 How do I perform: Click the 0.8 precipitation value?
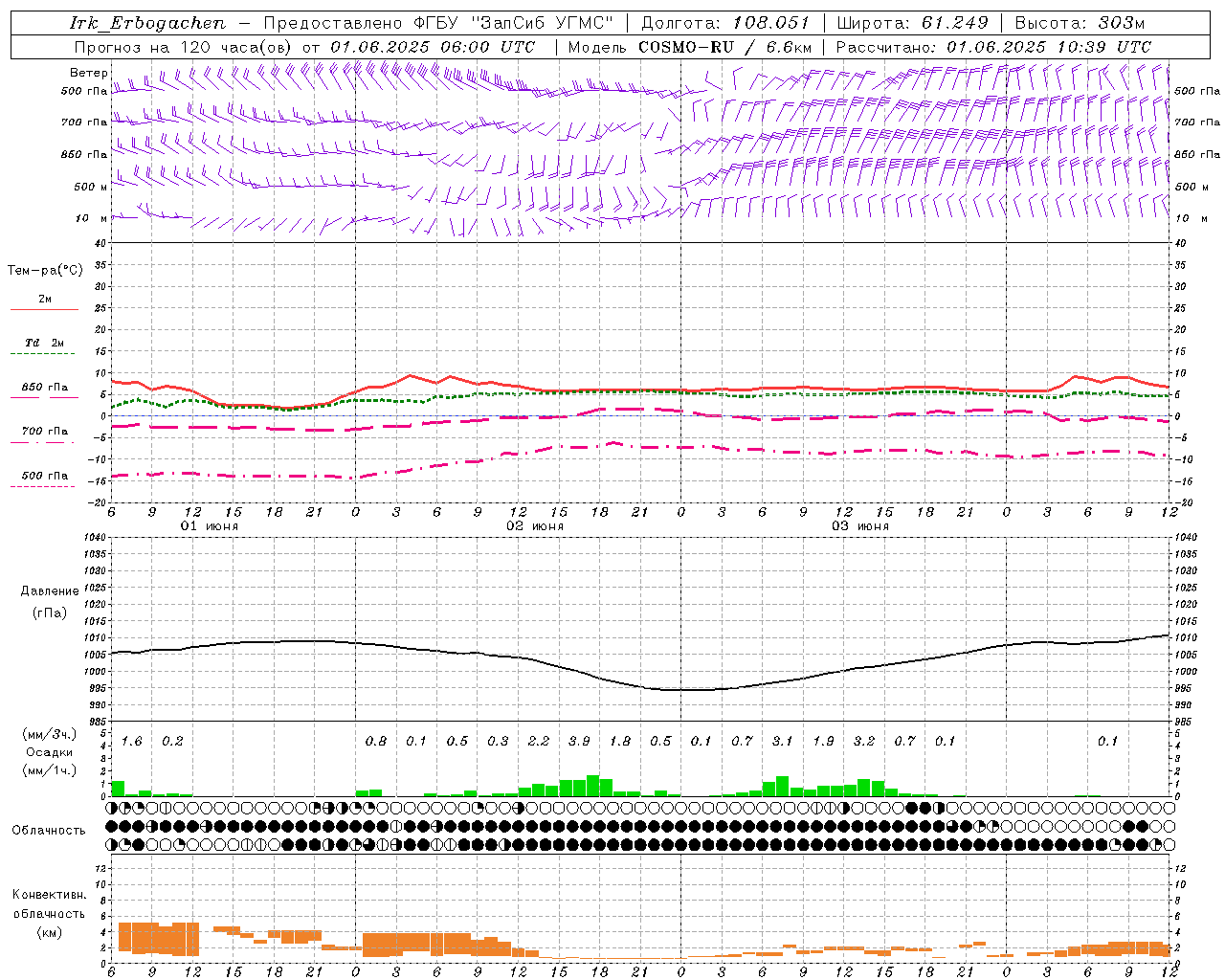coord(376,742)
